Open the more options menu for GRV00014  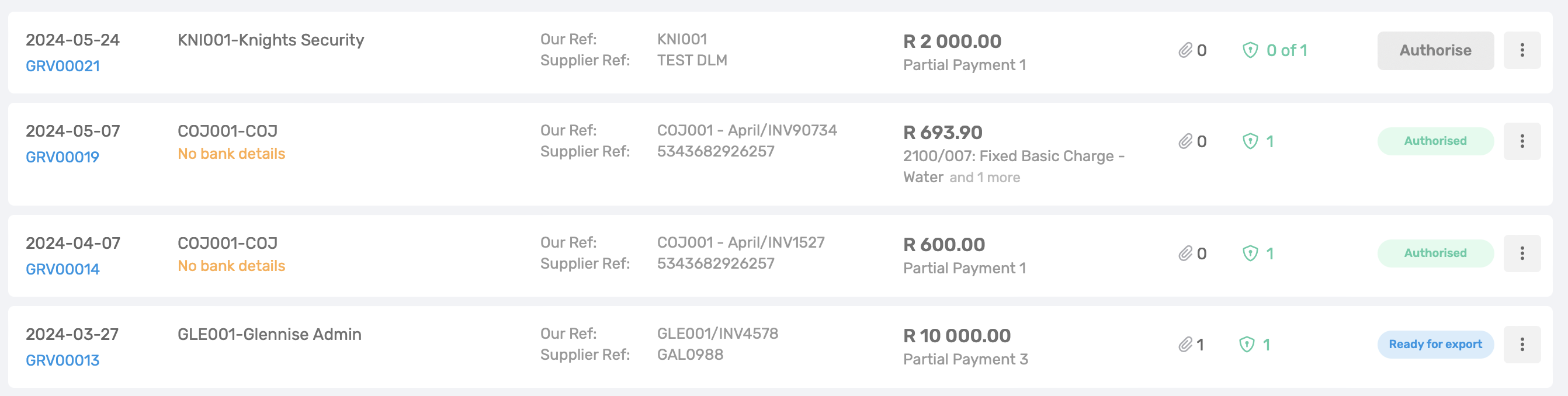tap(1522, 253)
